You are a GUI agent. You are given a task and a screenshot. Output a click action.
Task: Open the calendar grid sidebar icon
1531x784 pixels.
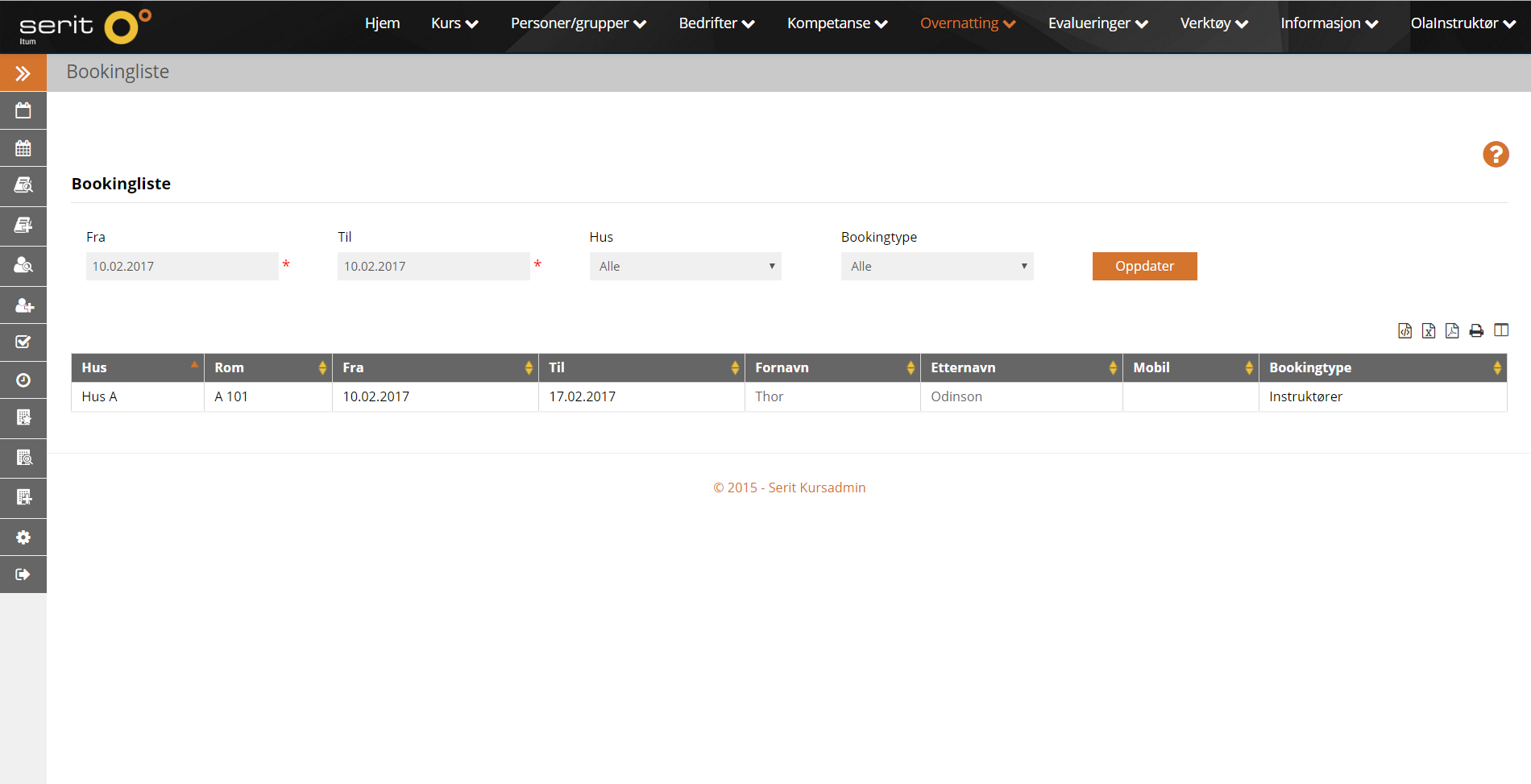[x=23, y=148]
